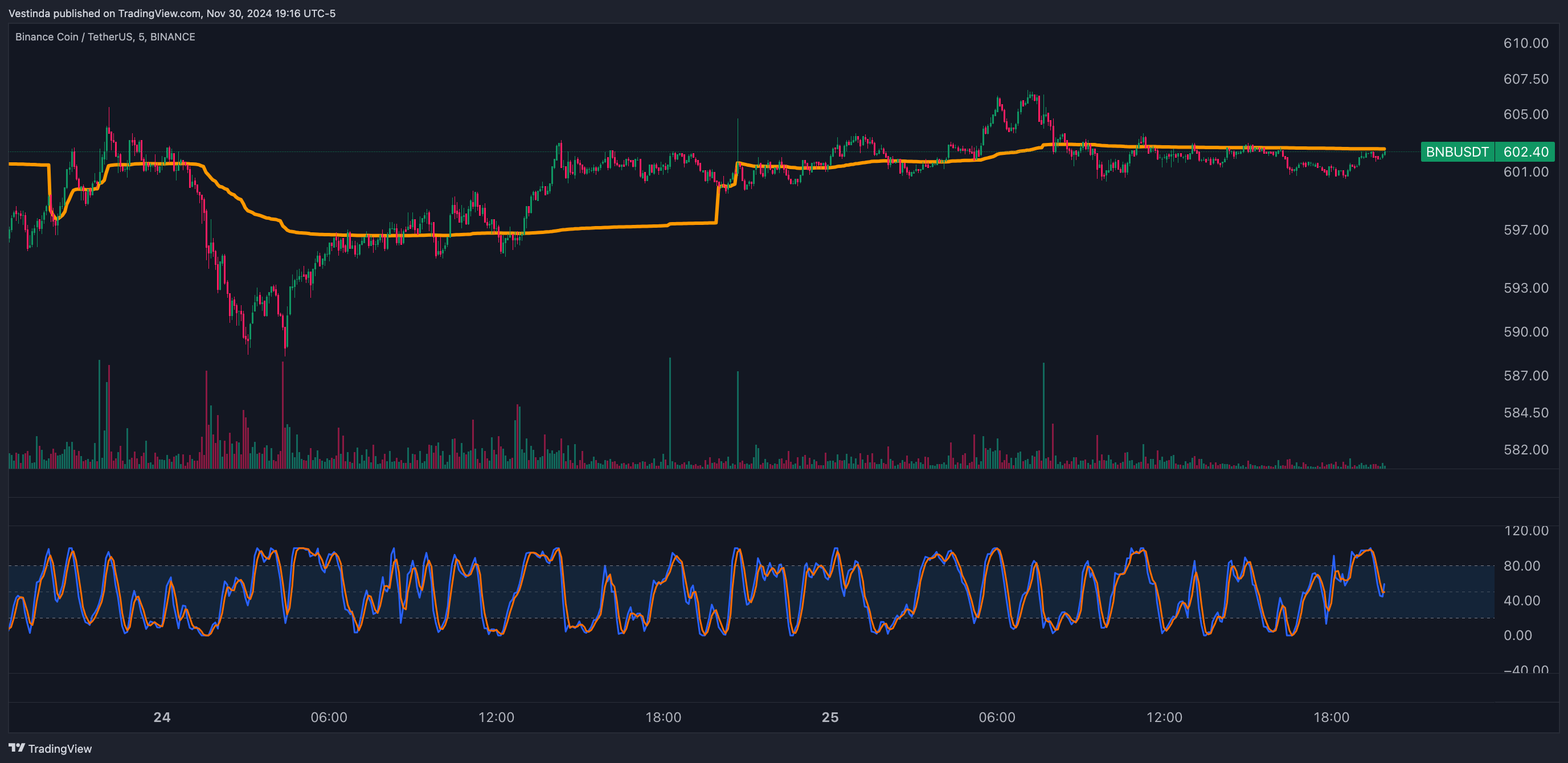Viewport: 1568px width, 763px height.
Task: Click the 582.00 price axis label
Action: coord(1525,450)
